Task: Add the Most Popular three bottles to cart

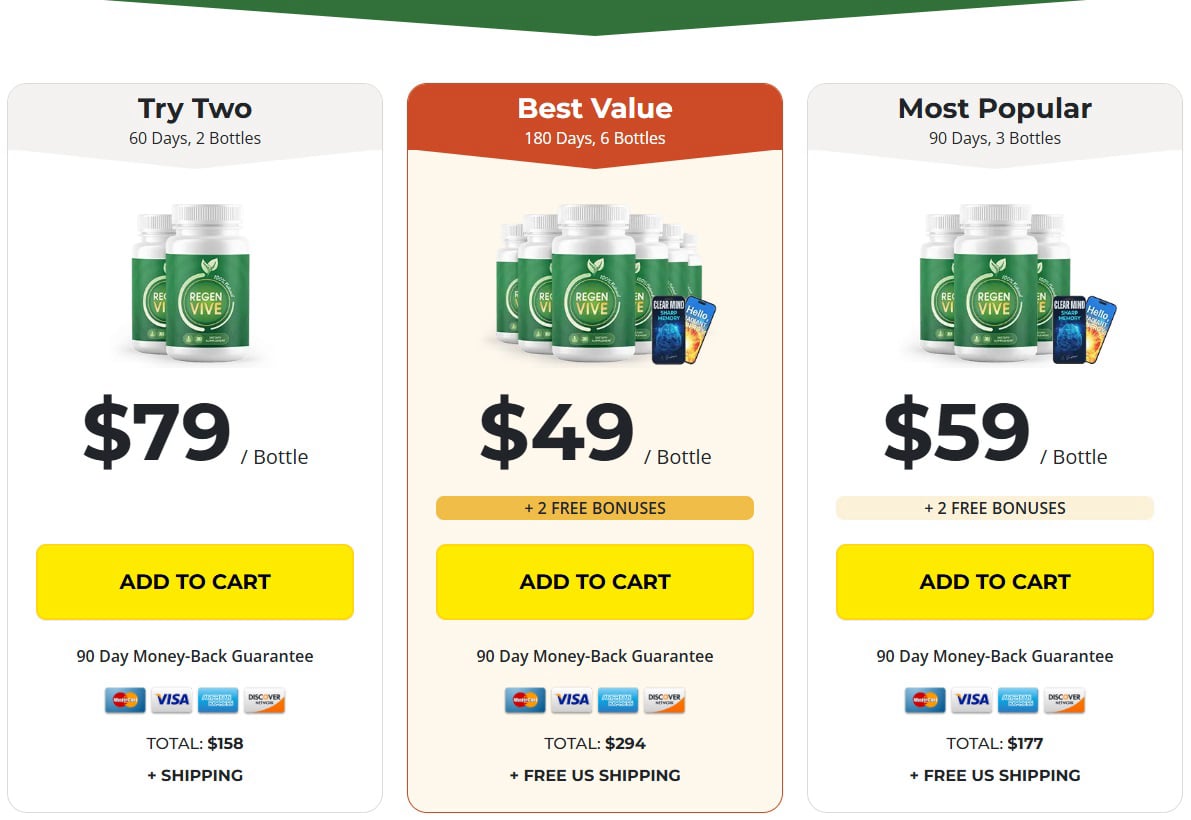Action: 995,582
